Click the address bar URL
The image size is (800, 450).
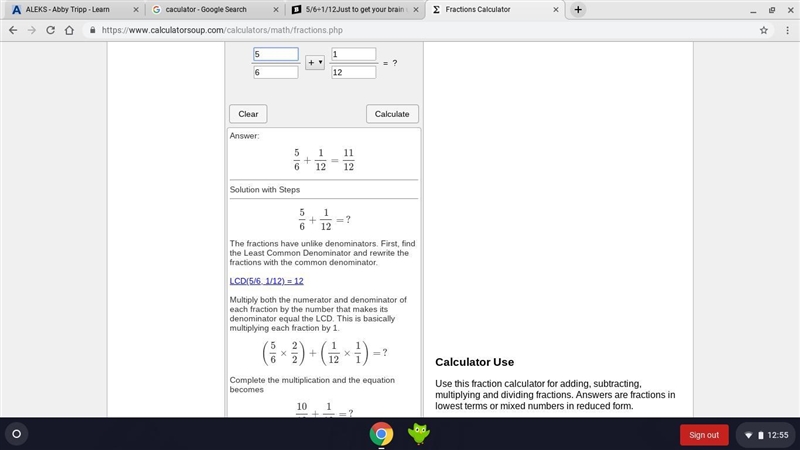pyautogui.click(x=222, y=30)
